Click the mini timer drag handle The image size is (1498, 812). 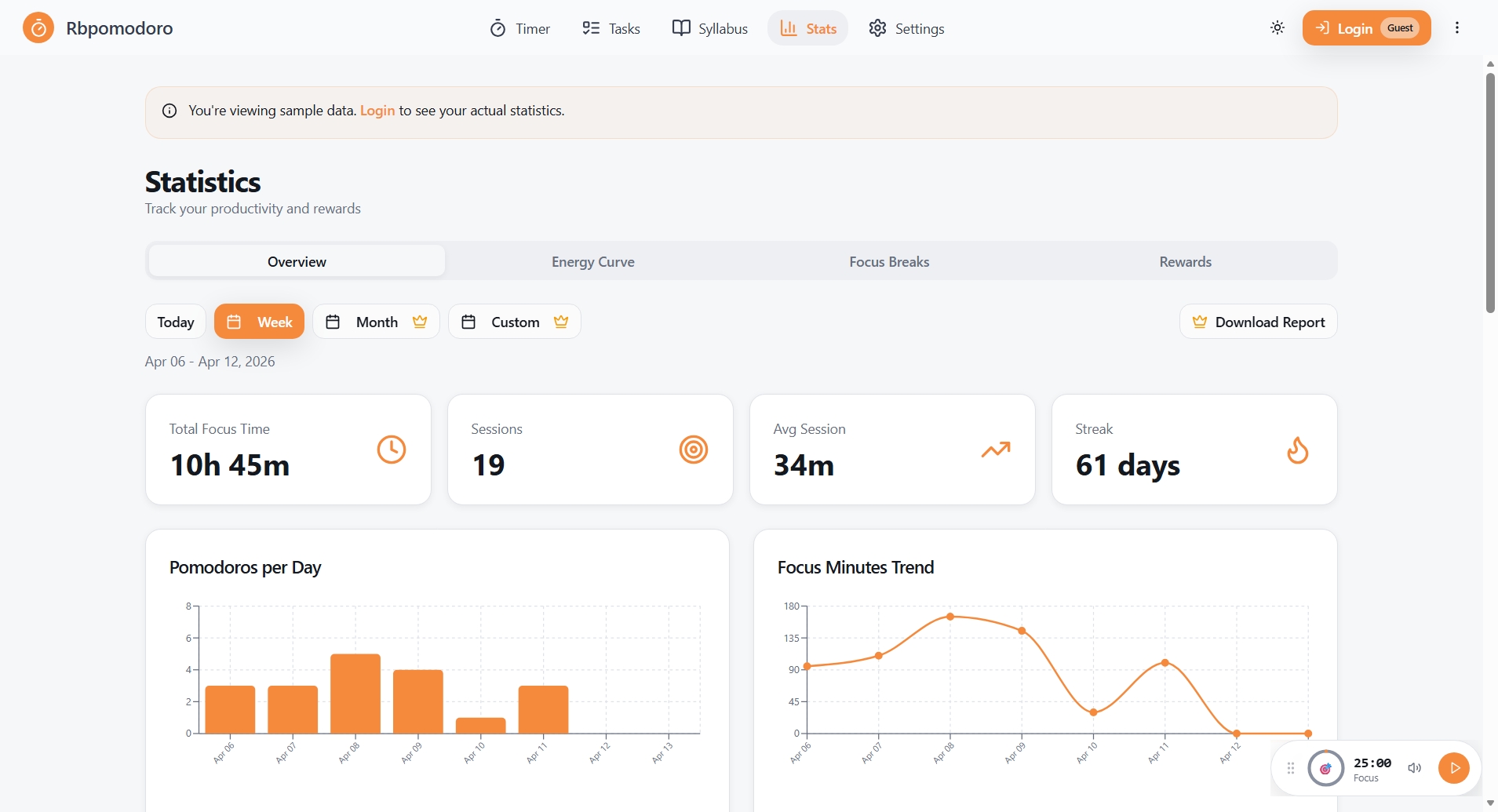point(1291,768)
